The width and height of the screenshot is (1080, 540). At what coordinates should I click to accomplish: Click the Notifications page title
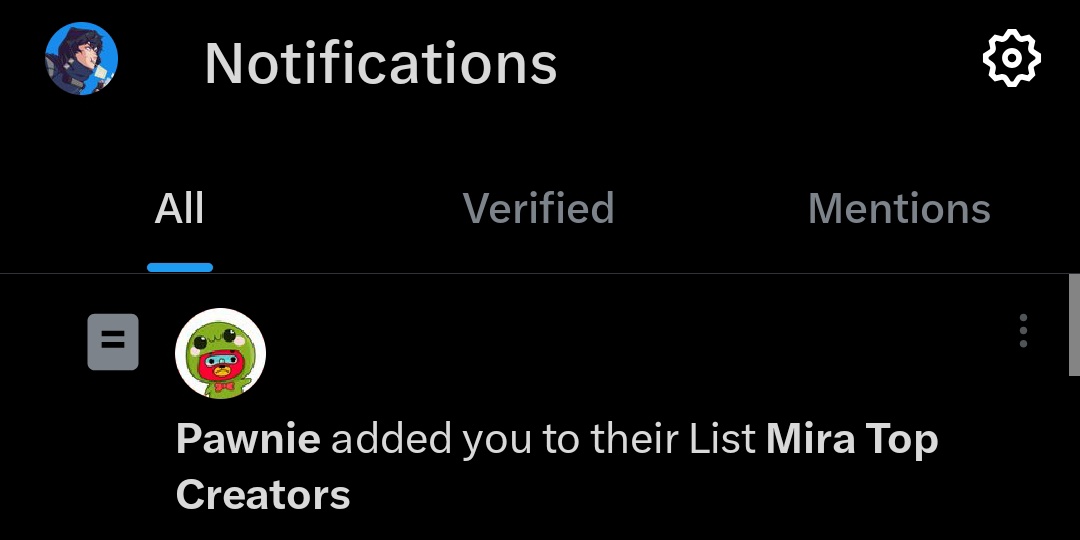380,63
